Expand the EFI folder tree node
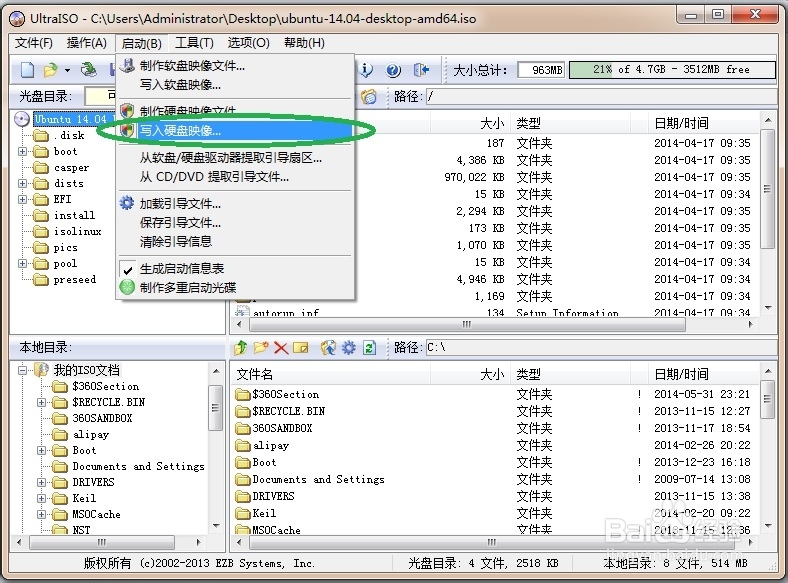The height and width of the screenshot is (583, 788). click(x=23, y=200)
